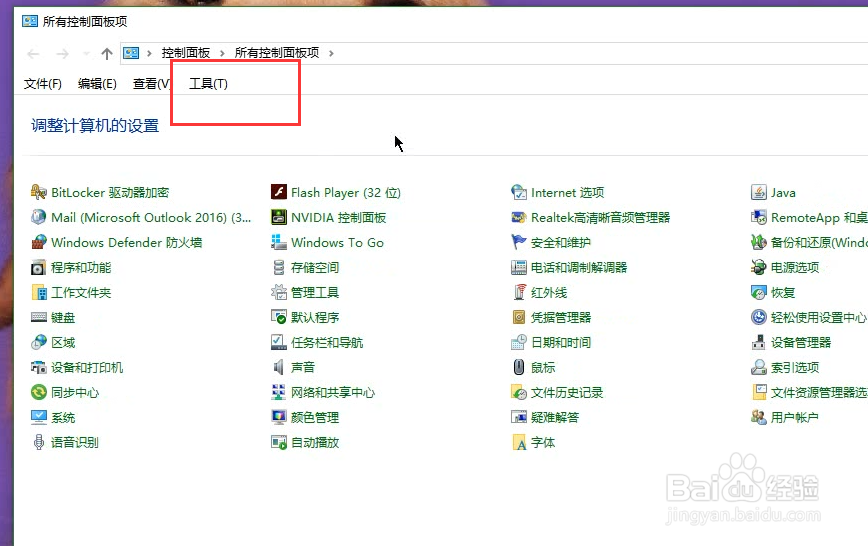Open the 设备管理器 icon
The image size is (868, 546).
point(758,342)
